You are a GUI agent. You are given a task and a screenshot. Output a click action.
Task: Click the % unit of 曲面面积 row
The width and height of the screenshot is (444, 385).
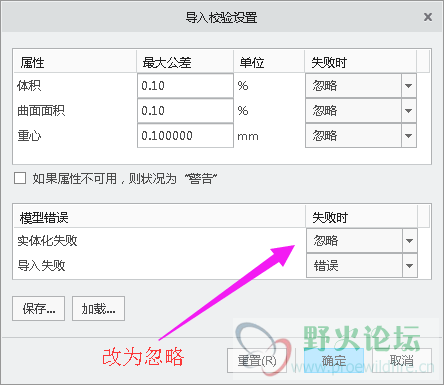click(243, 111)
